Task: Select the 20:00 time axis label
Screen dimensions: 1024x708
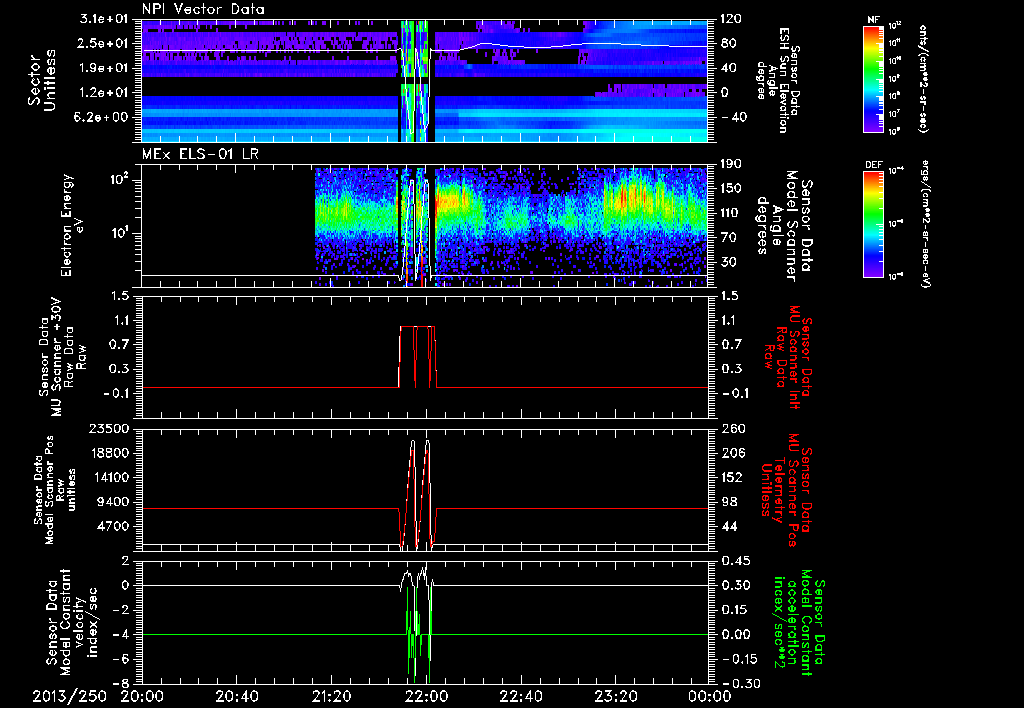Action: pos(142,696)
